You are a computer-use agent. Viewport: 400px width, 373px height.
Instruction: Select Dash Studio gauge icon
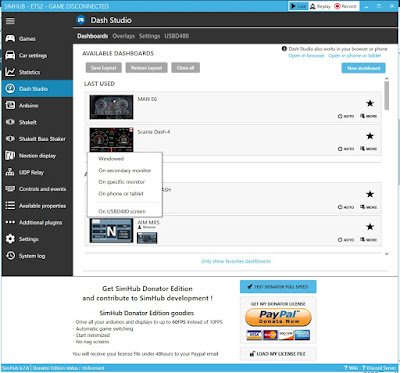click(x=10, y=89)
